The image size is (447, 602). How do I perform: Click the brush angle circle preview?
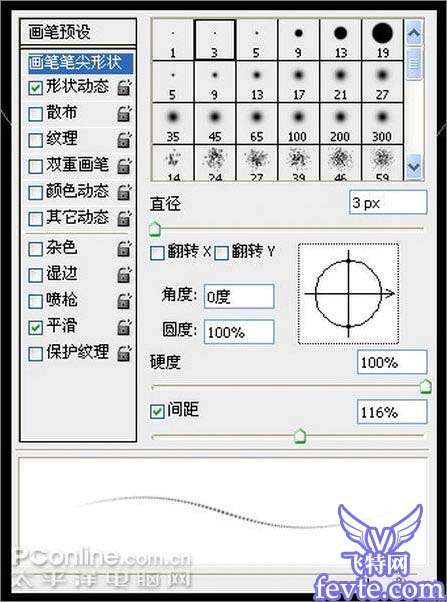pos(348,294)
